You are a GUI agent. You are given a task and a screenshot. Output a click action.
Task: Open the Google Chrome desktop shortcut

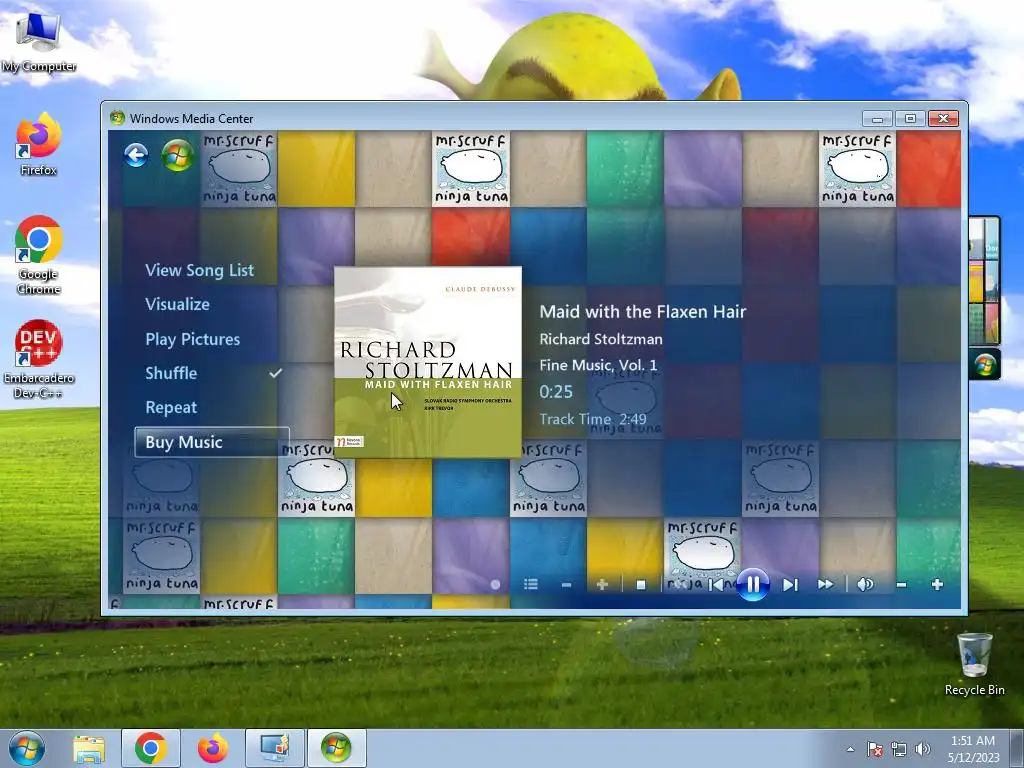39,255
